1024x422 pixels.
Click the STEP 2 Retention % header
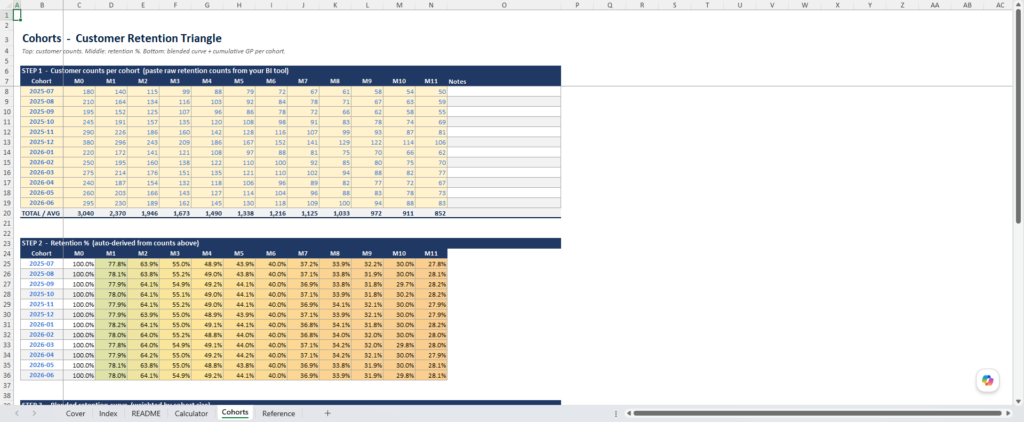tap(291, 243)
